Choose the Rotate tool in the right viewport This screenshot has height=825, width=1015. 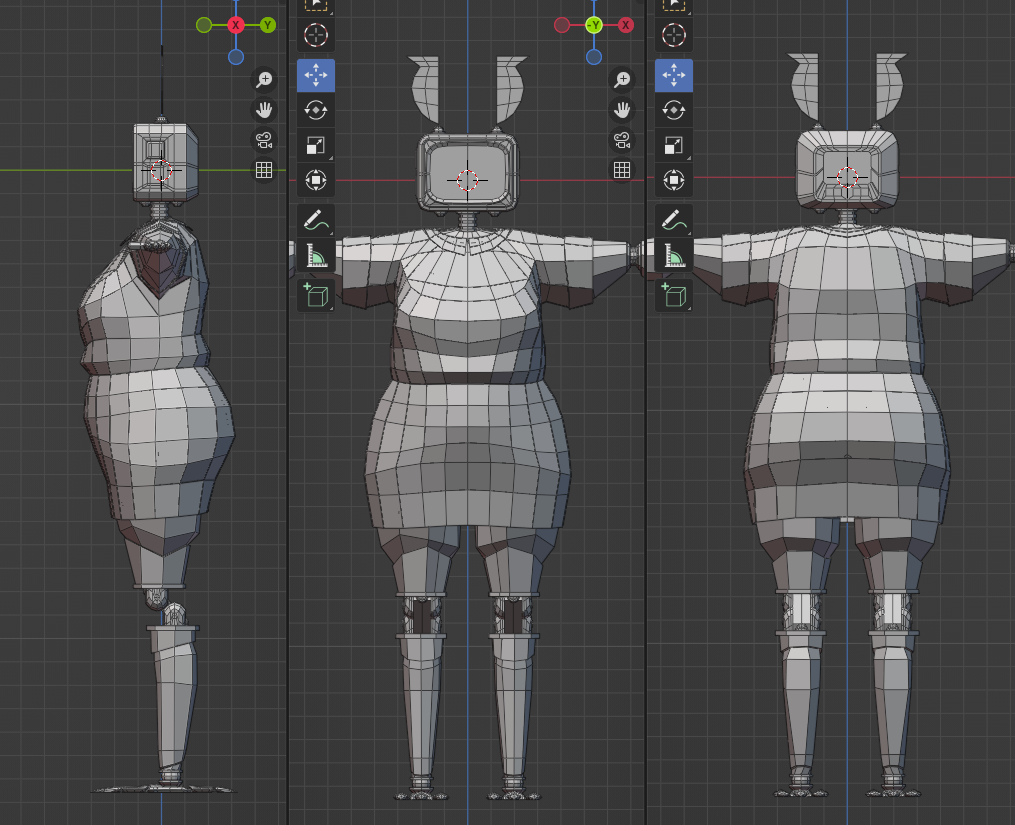coord(674,110)
